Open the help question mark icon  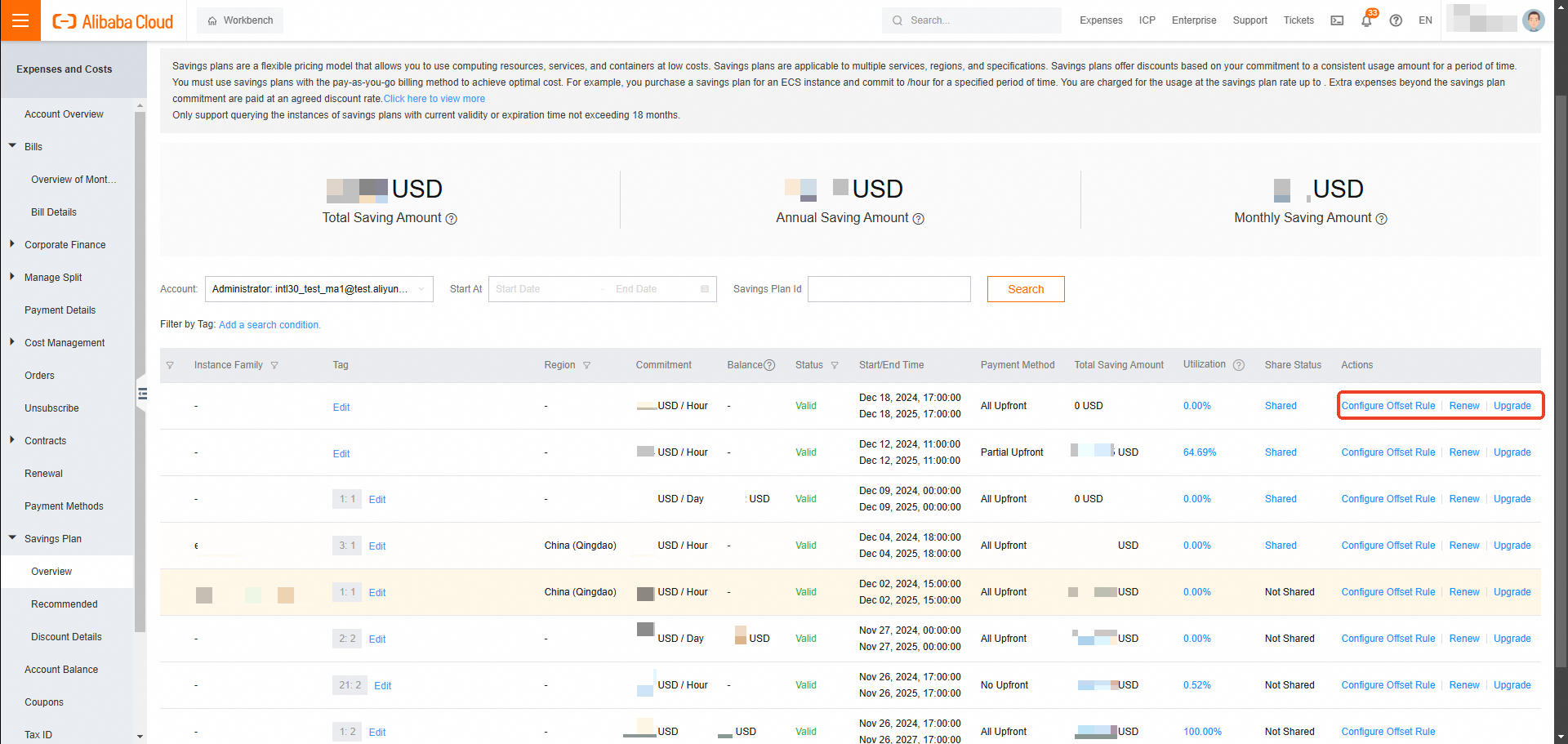[1396, 20]
